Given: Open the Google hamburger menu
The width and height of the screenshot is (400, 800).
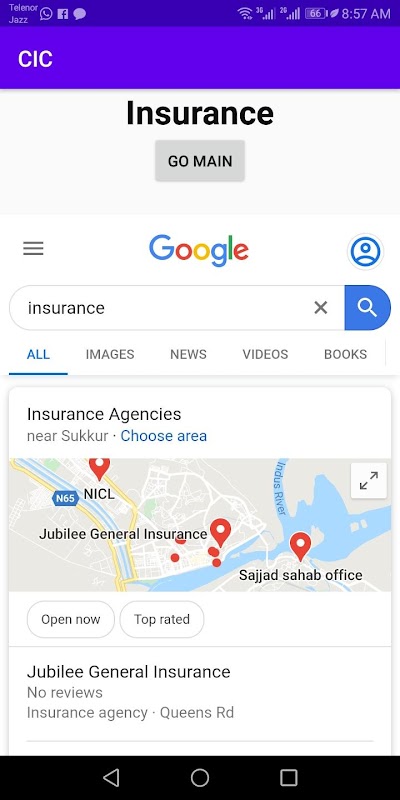Looking at the screenshot, I should (x=33, y=248).
